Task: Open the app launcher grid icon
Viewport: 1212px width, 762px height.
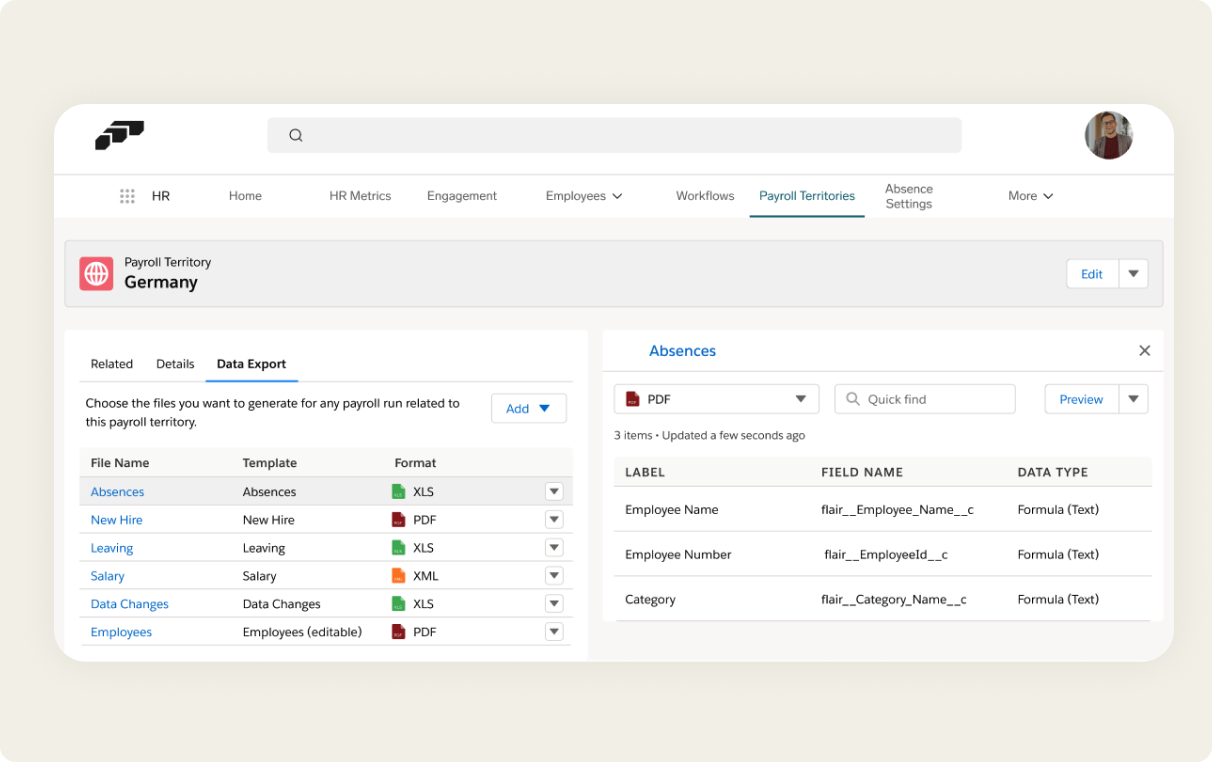Action: (x=127, y=196)
